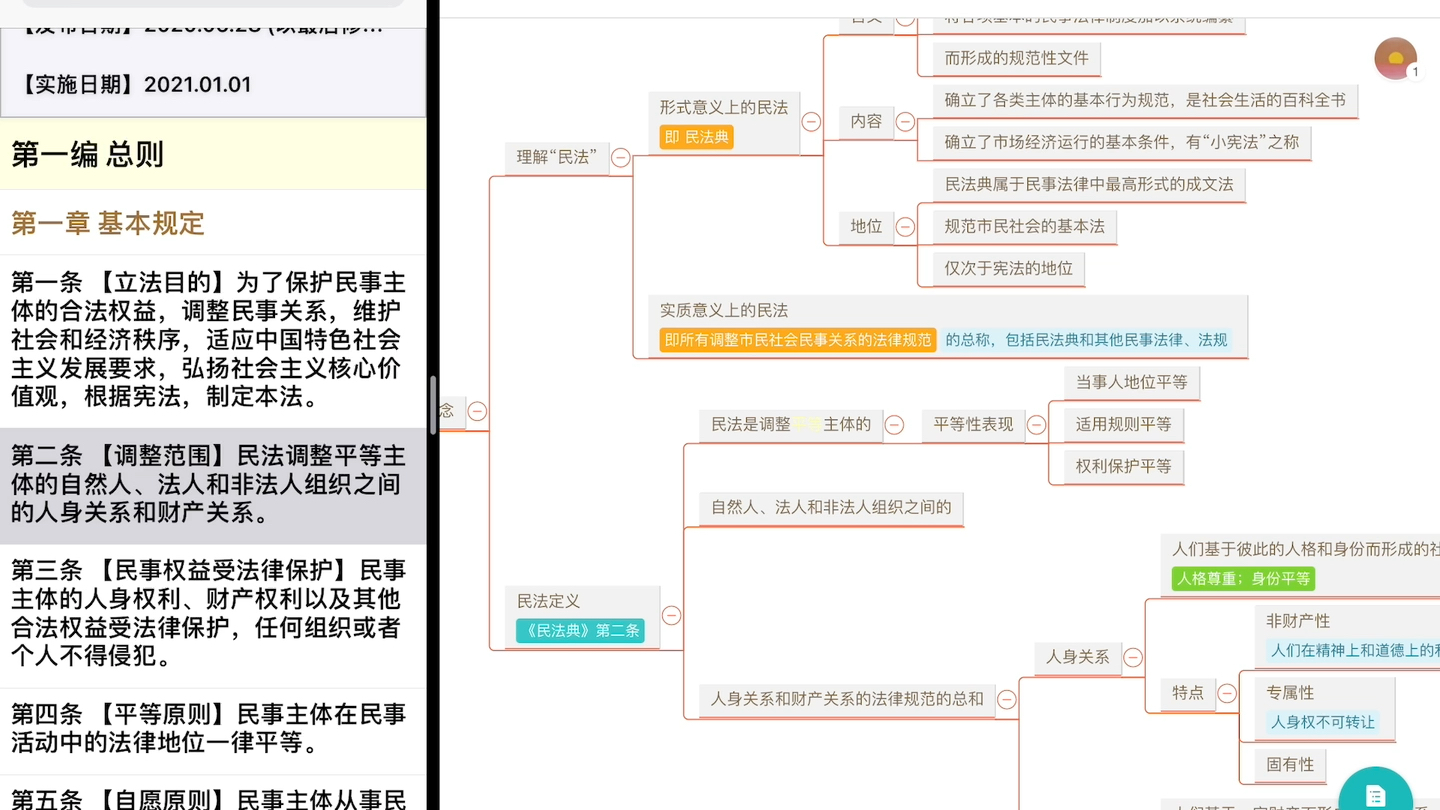The image size is (1440, 810).
Task: Select 第四条【平等原则】 article
Action: (x=213, y=730)
